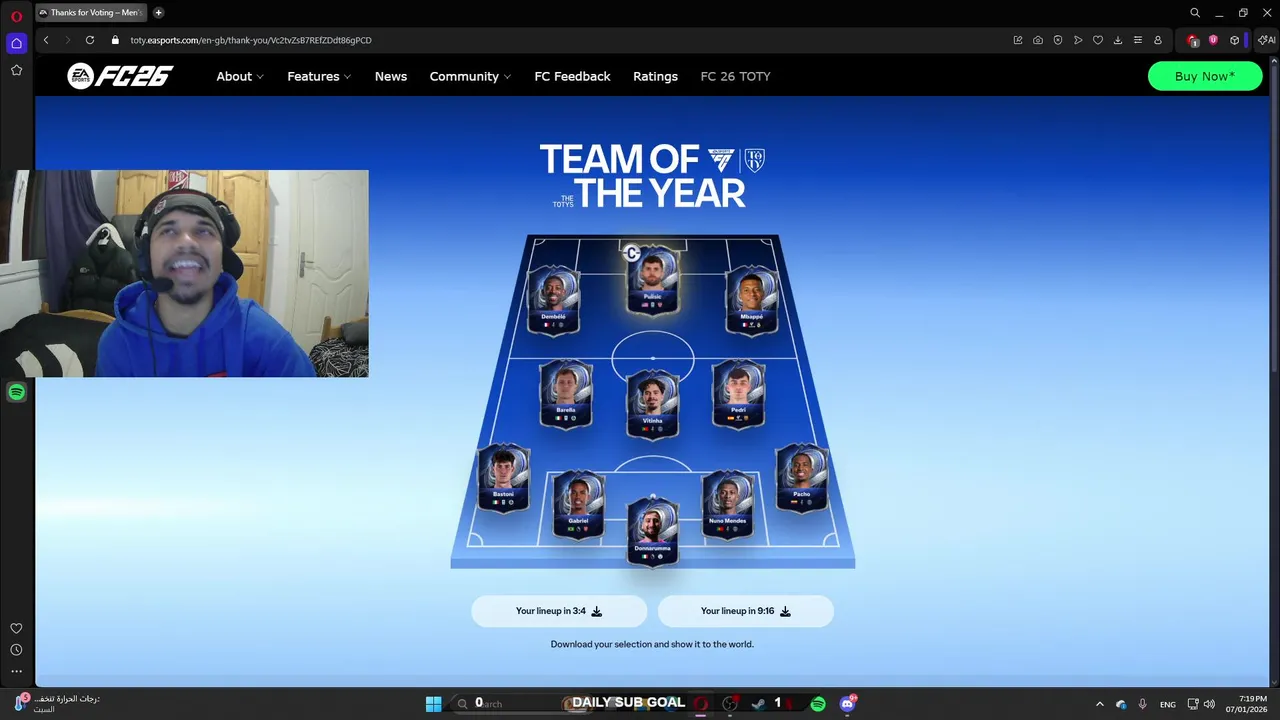
Task: Select the Pulisic captain card
Action: point(652,280)
